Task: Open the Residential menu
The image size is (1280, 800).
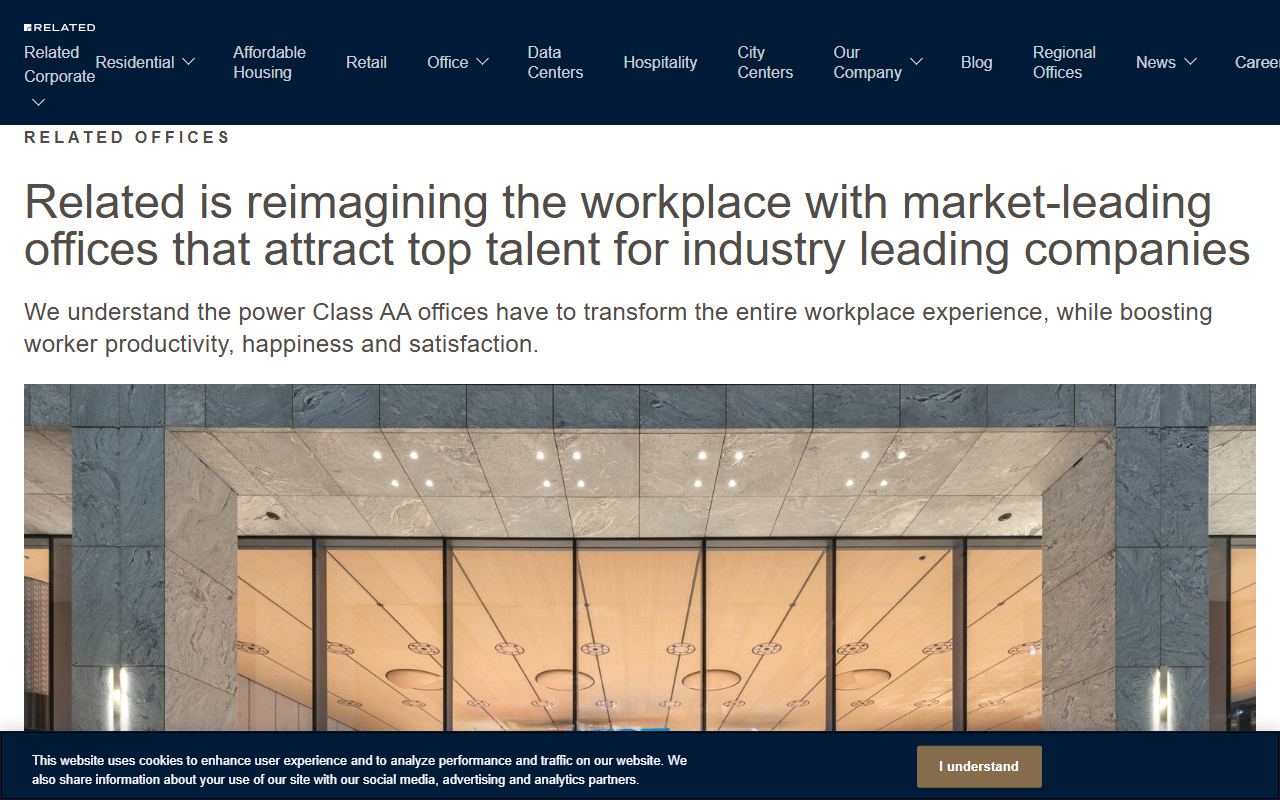Action: pos(135,62)
